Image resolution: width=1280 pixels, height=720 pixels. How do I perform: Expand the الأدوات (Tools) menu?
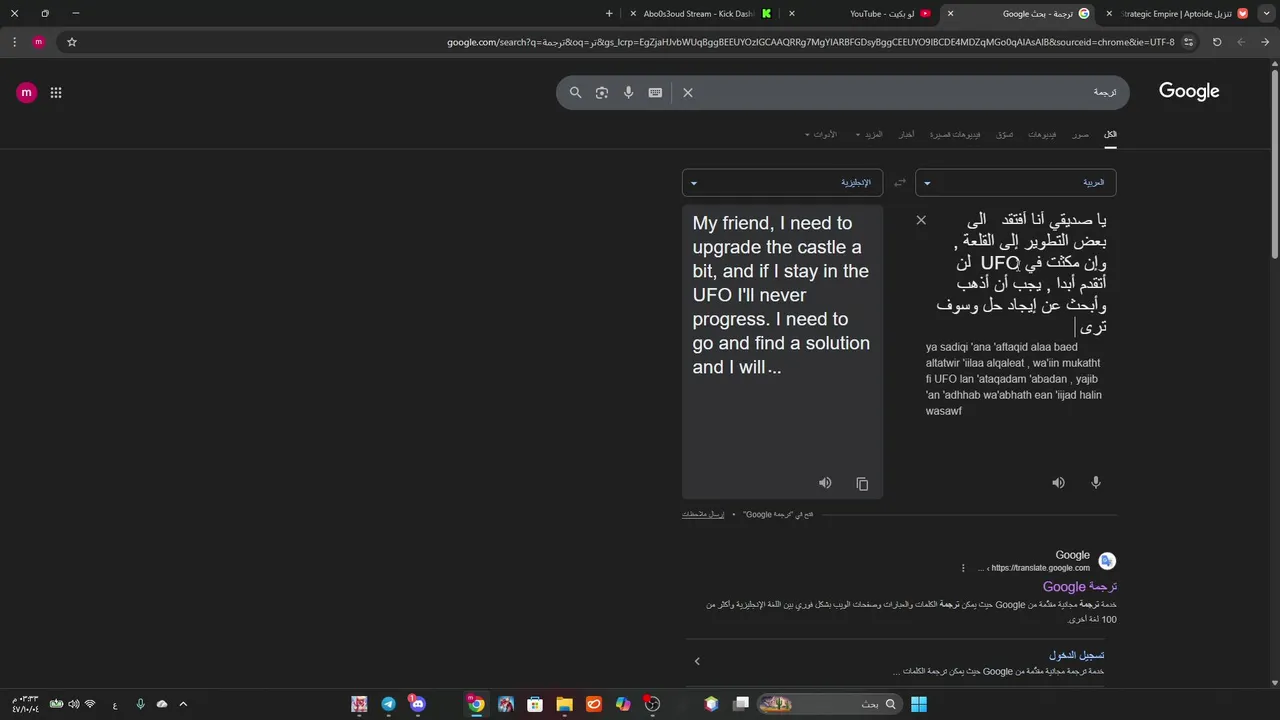point(822,134)
